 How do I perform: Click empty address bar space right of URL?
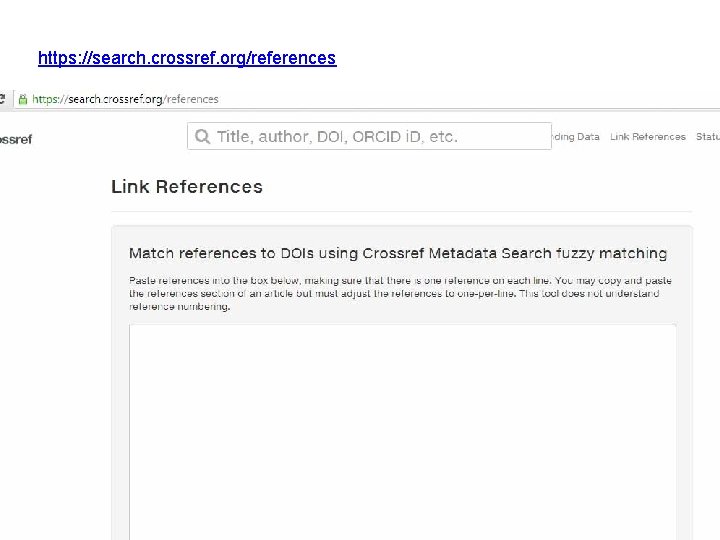450,99
